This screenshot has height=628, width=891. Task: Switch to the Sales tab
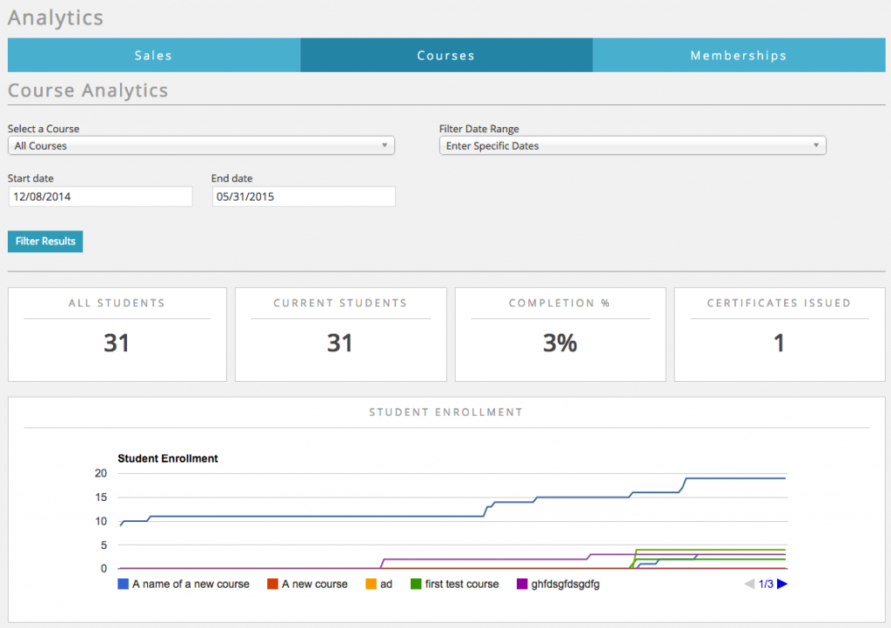tap(153, 55)
